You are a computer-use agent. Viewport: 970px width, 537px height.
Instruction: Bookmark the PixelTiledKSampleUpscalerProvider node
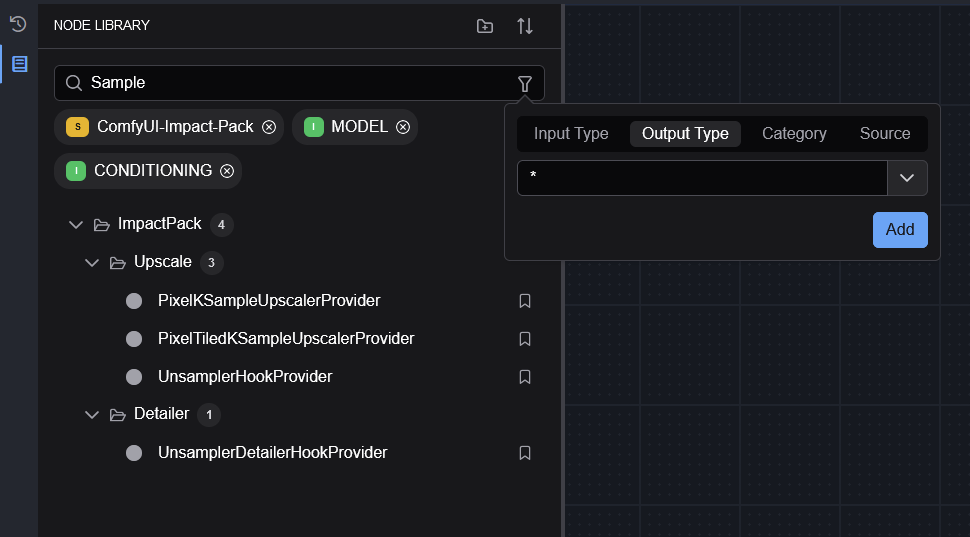(x=525, y=339)
